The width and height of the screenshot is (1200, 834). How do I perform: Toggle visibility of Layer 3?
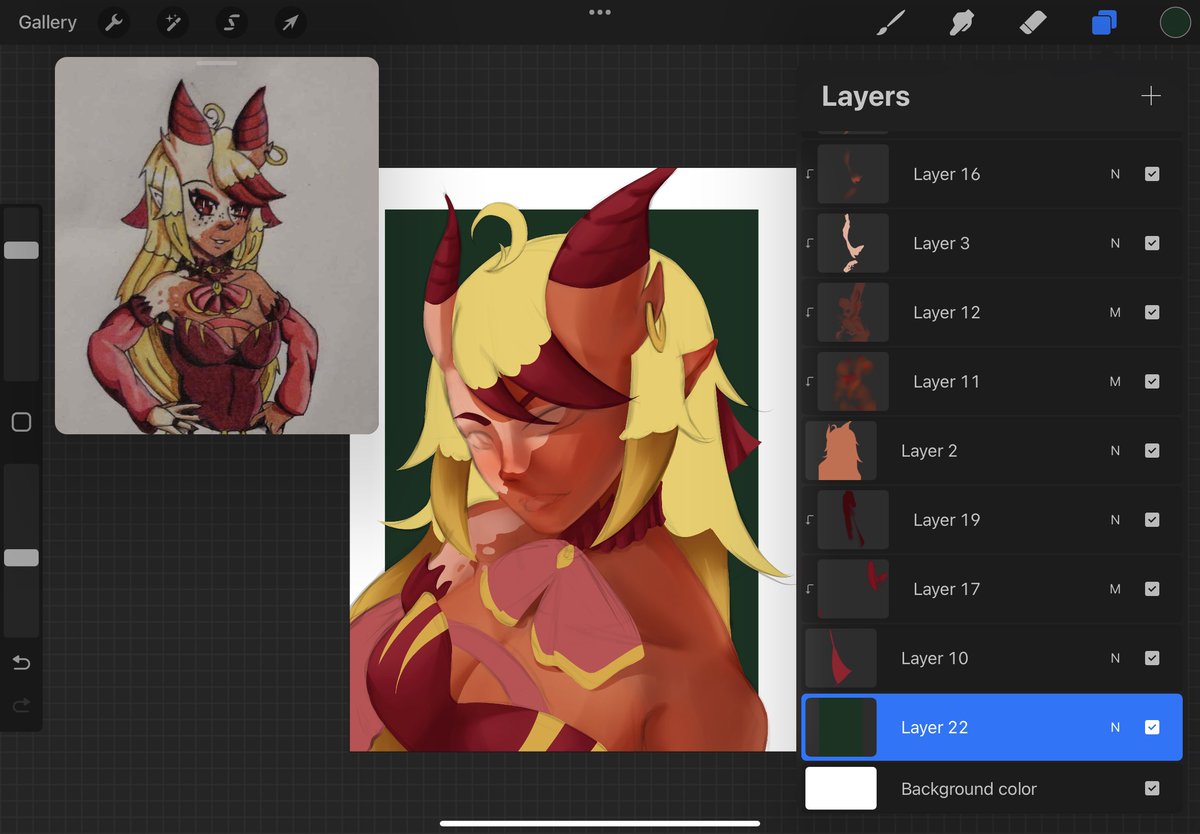click(x=1152, y=243)
